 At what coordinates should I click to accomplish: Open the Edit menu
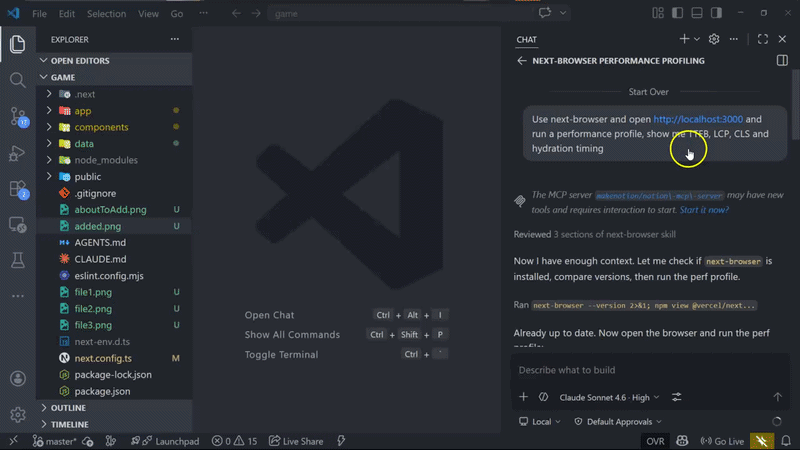67,14
